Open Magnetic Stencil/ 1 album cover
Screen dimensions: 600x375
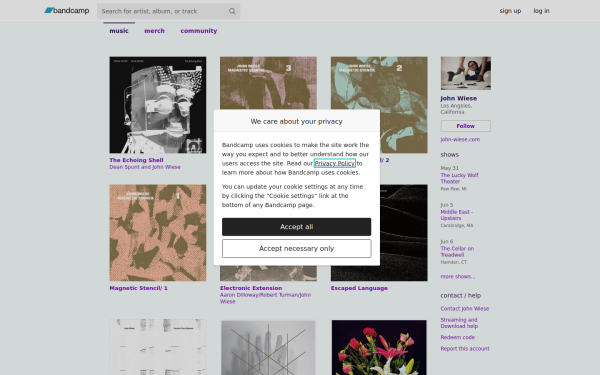point(158,233)
